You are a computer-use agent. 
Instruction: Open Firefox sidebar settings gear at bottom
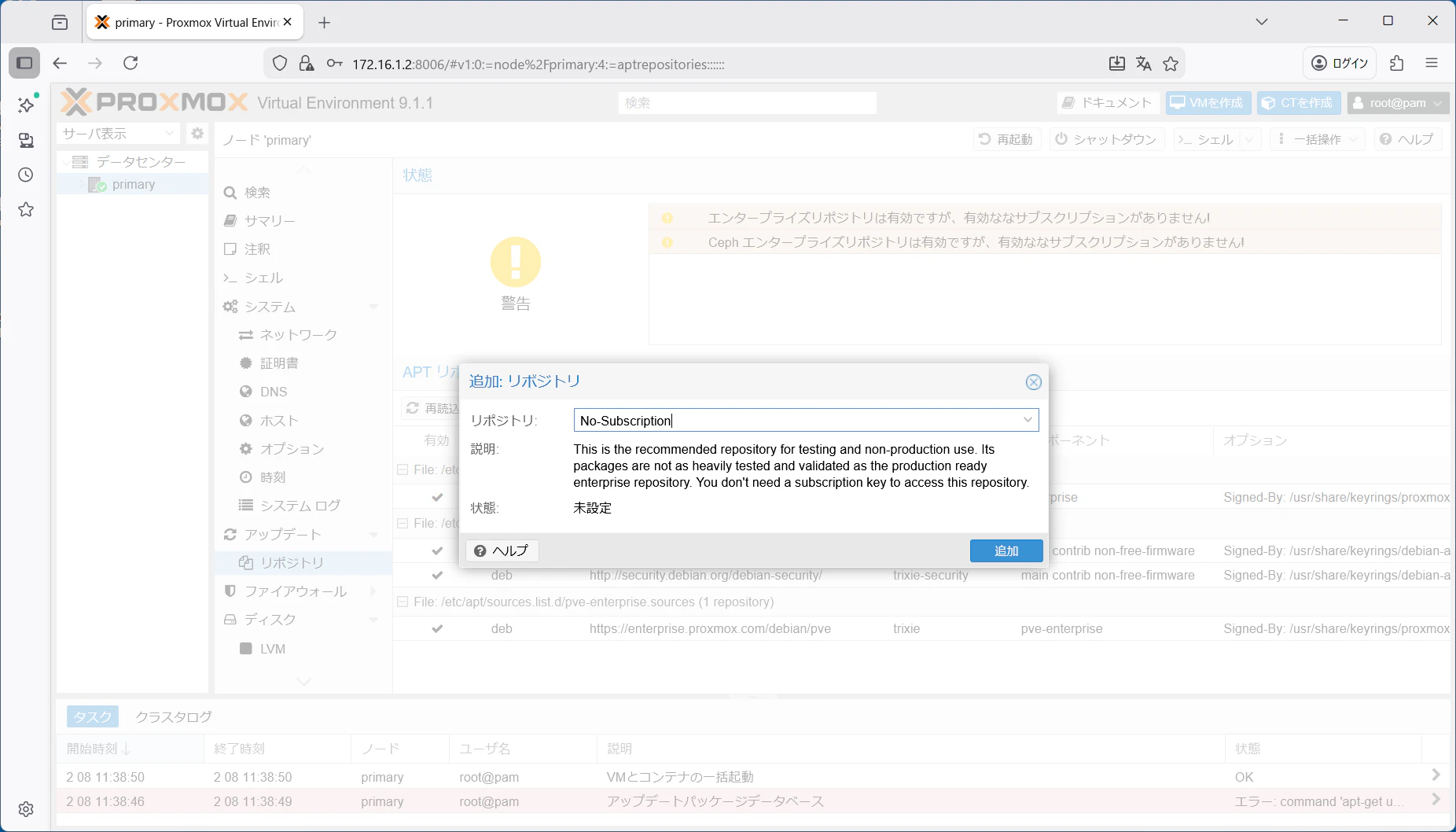point(26,809)
